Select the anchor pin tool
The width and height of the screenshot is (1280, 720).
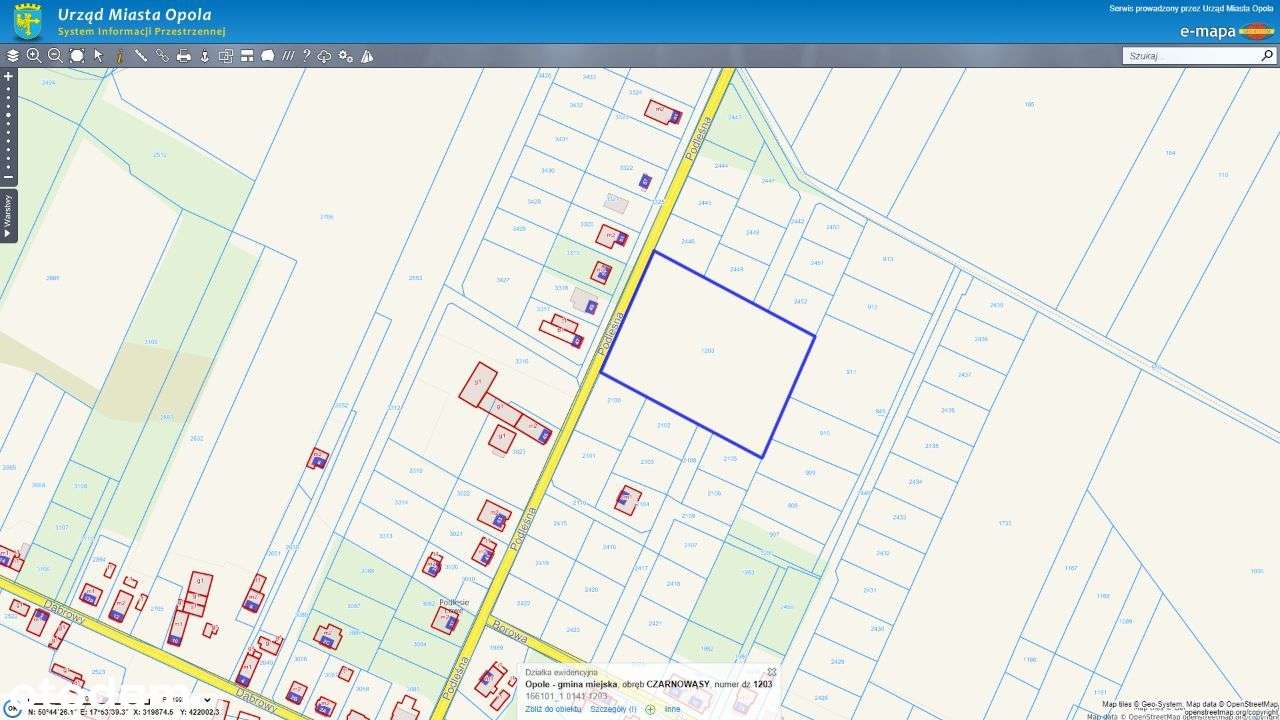(x=205, y=56)
